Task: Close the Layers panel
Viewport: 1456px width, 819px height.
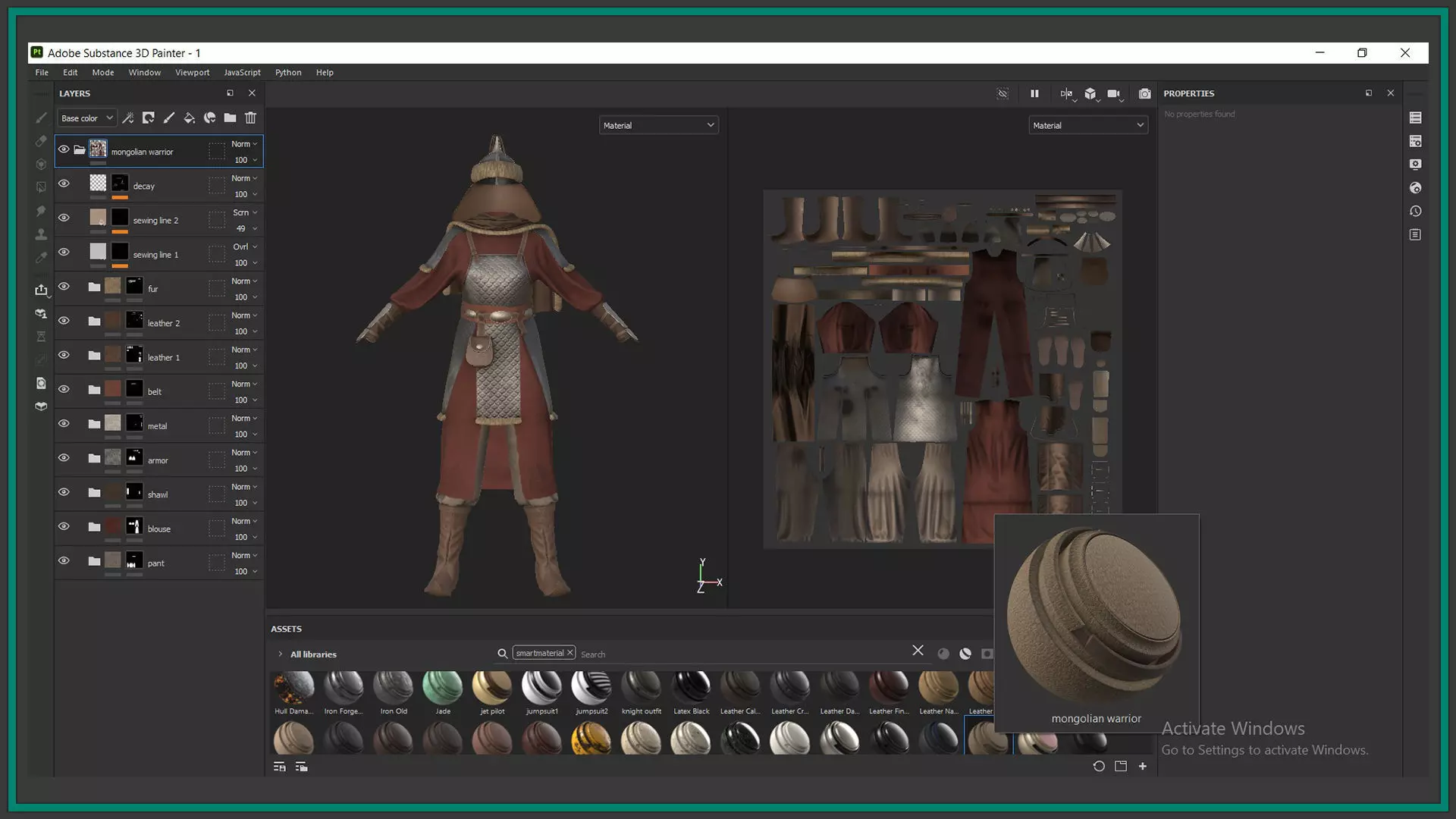Action: tap(252, 93)
